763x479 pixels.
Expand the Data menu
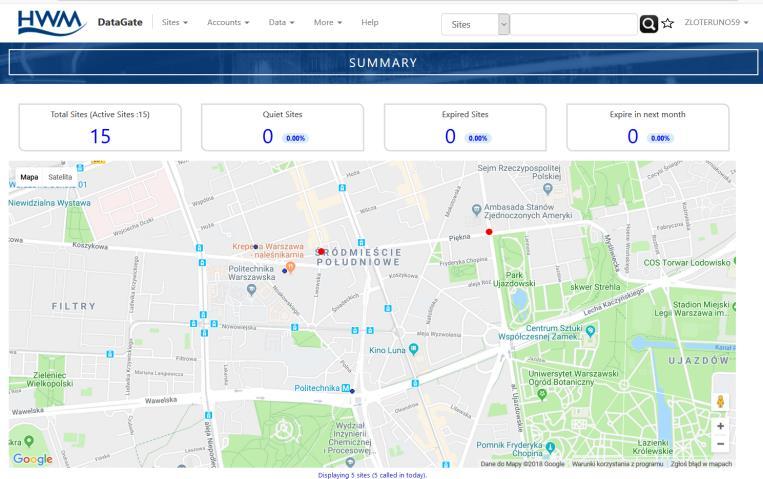coord(281,22)
